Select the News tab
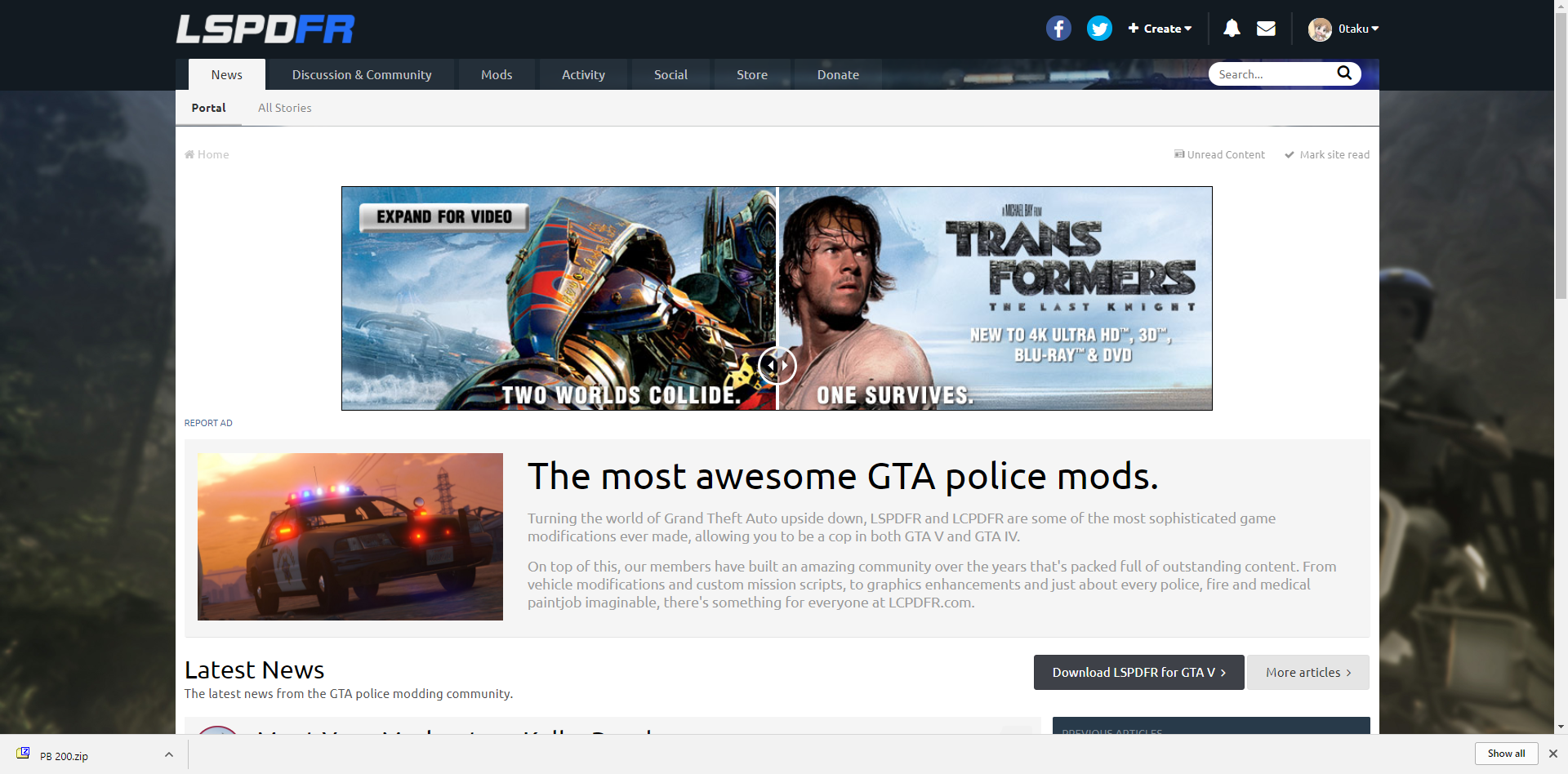1568x774 pixels. (x=227, y=74)
